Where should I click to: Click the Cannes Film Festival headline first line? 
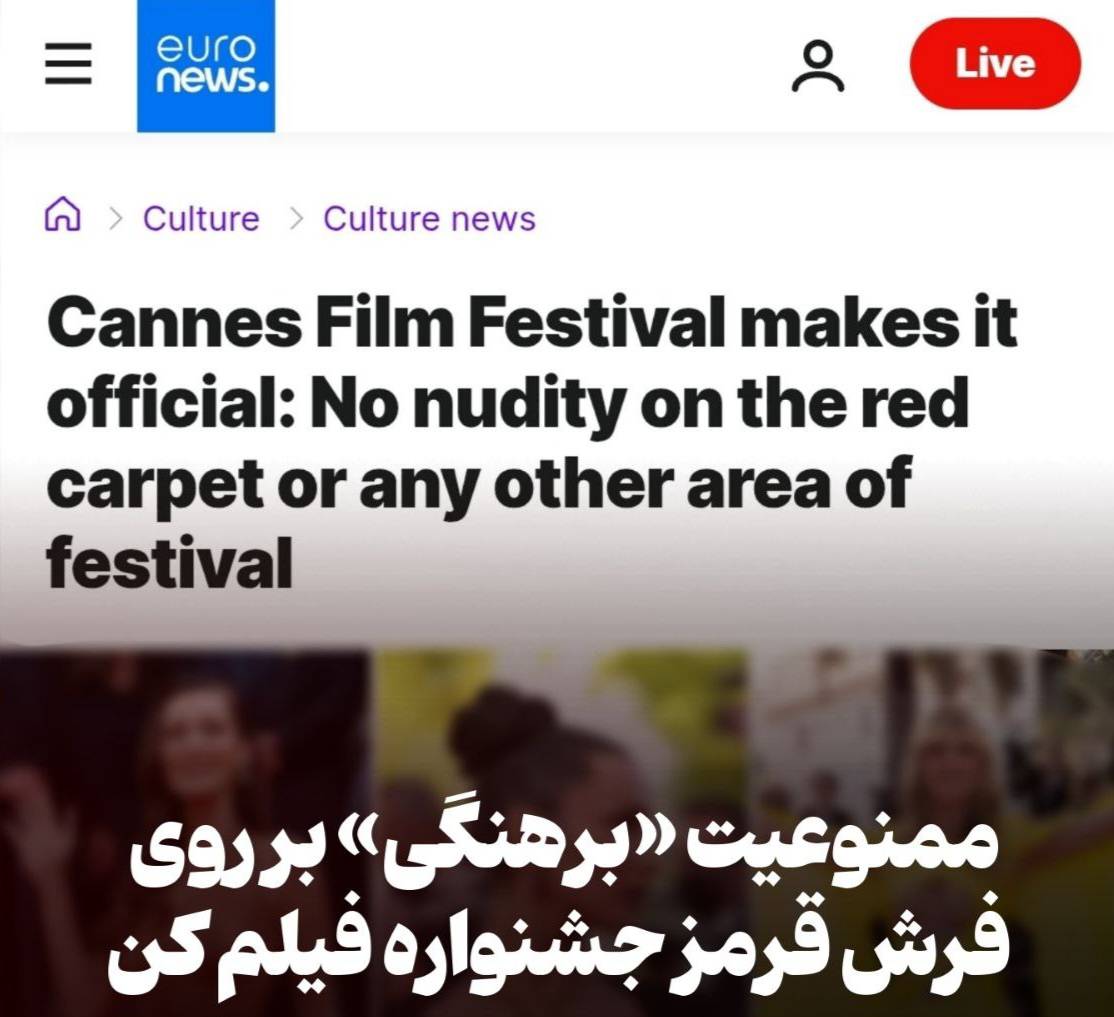532,323
